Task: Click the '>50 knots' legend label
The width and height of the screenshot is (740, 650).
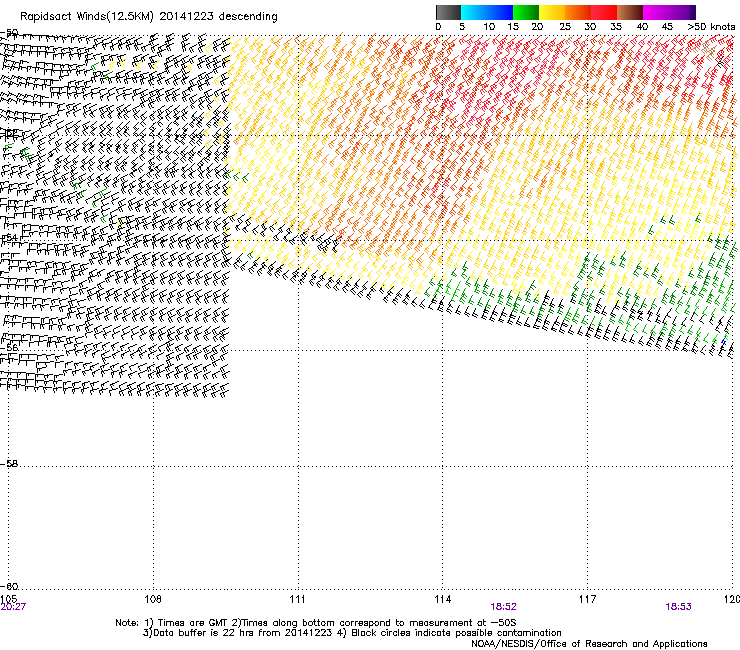Action: tap(711, 27)
